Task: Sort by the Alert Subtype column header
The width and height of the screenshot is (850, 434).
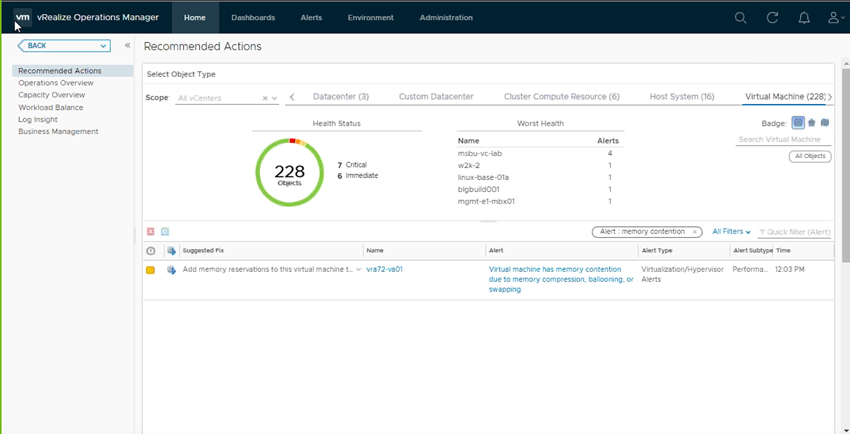Action: click(751, 251)
